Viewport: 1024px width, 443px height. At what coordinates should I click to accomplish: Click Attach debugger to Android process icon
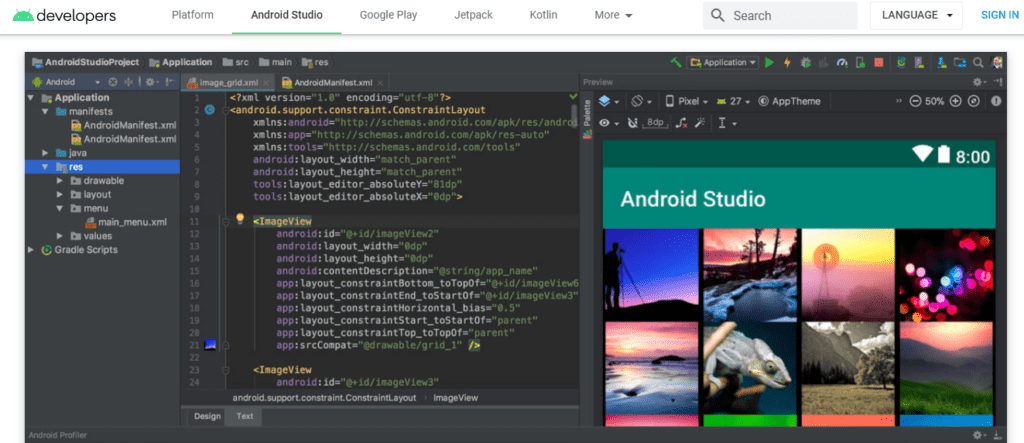(x=861, y=63)
